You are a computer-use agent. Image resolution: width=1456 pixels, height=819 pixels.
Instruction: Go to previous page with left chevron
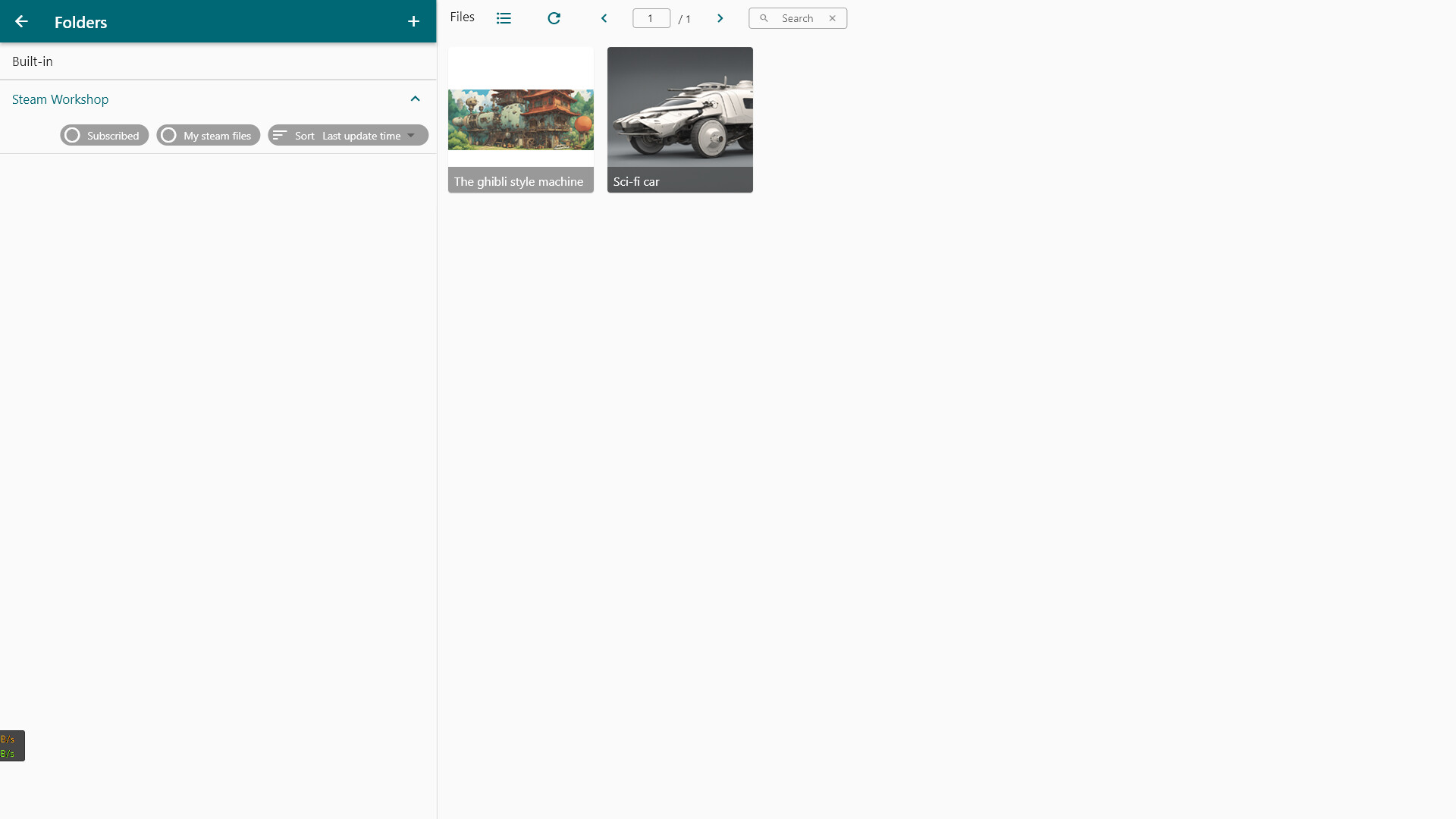pos(604,17)
